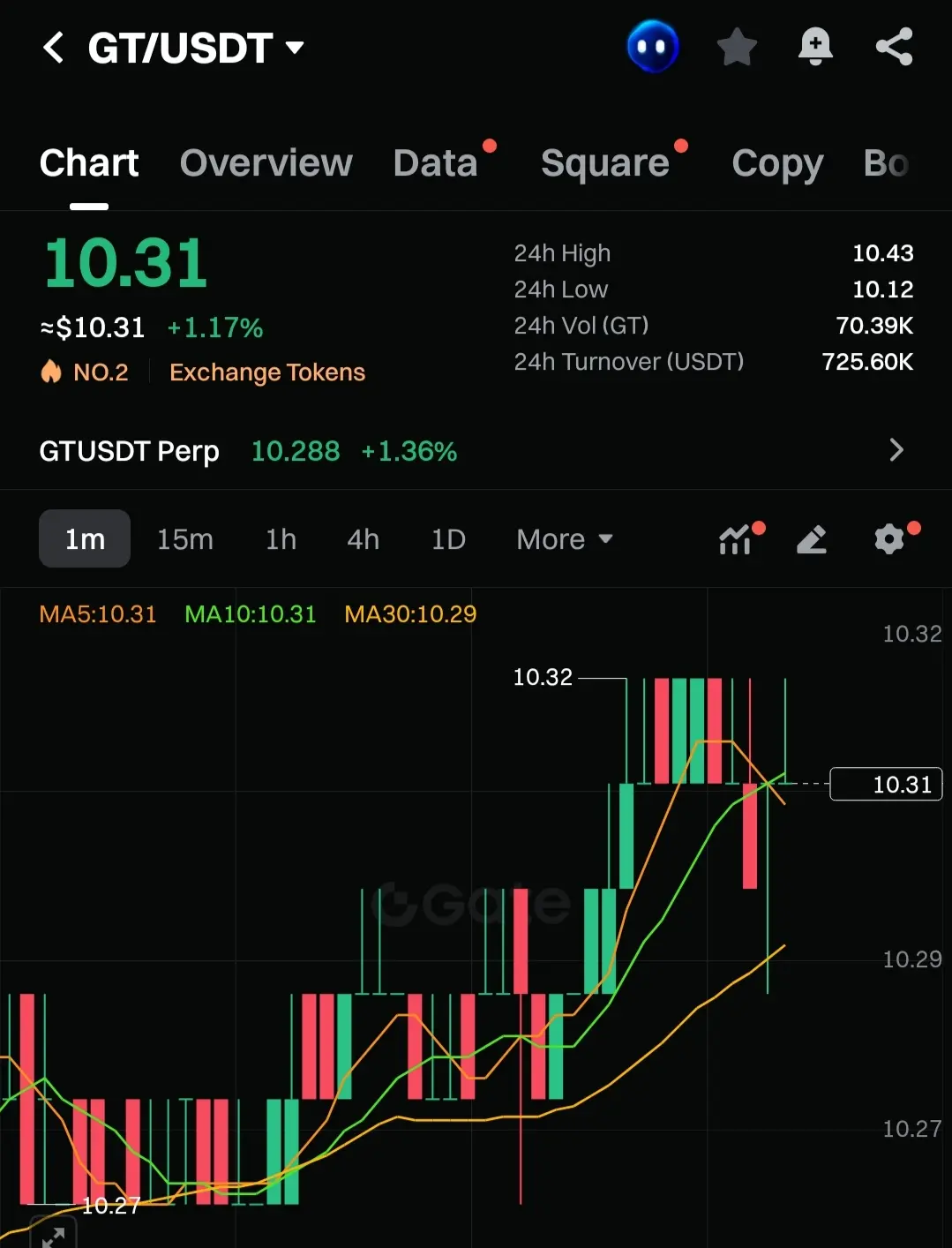Tap the NO.2 hot ranking flame
The height and width of the screenshot is (1248, 952).
coord(85,372)
